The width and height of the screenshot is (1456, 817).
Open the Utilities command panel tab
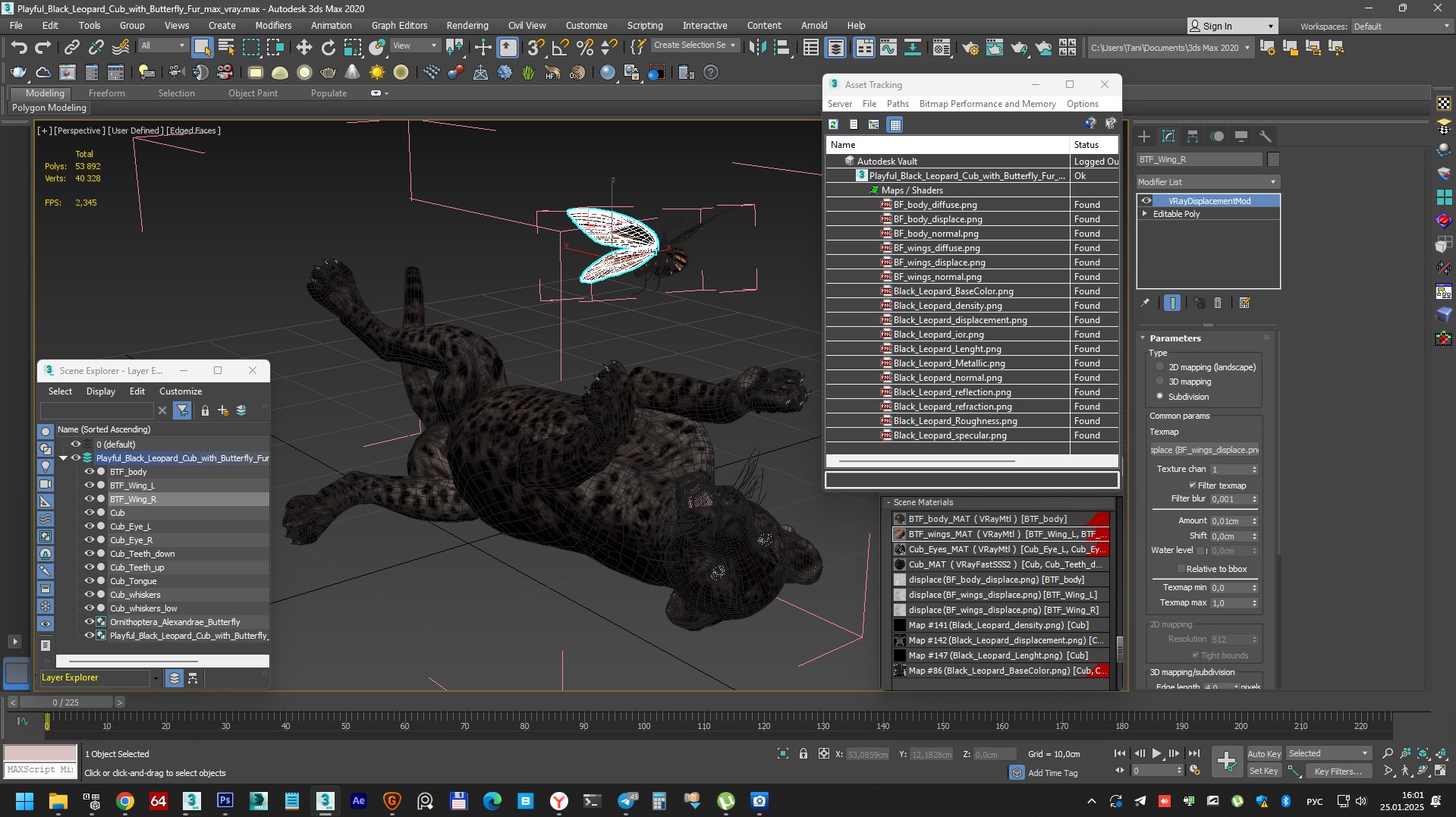click(1266, 137)
